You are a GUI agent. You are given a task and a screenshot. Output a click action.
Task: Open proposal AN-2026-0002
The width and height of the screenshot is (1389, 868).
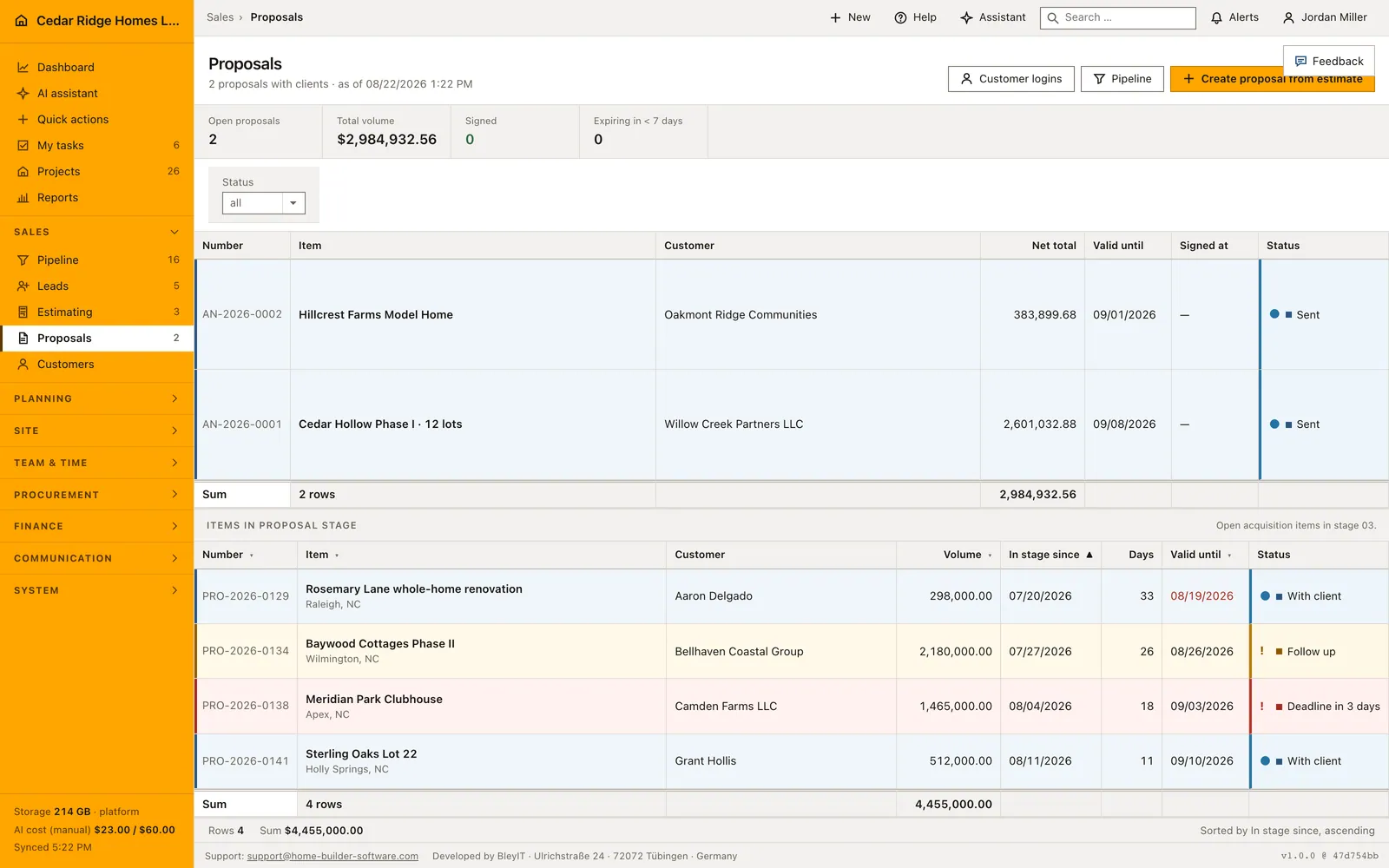(x=242, y=315)
